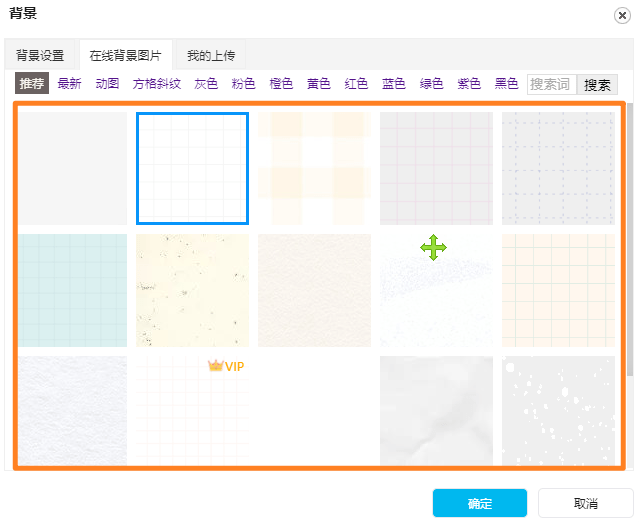Choose the orange plaid checkered background thumbnail

(314, 168)
